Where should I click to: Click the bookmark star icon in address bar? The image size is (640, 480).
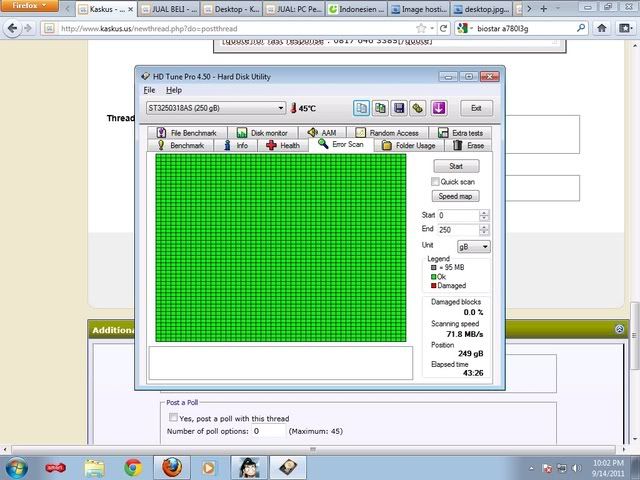pos(421,28)
